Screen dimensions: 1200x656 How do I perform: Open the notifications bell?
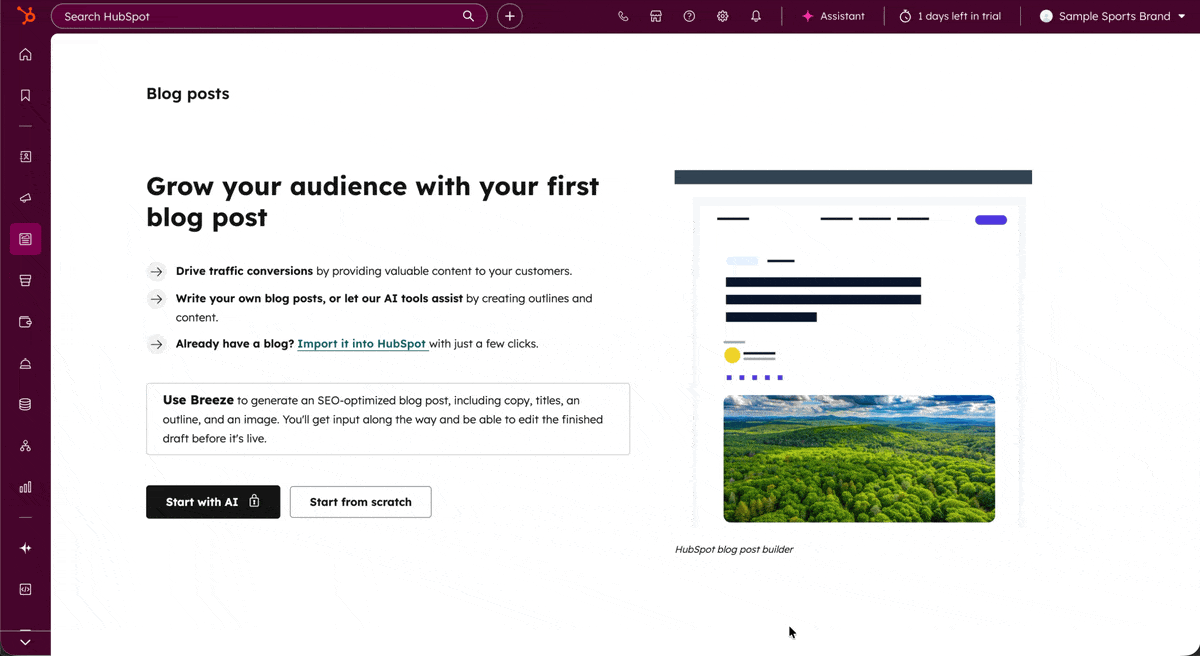(756, 16)
